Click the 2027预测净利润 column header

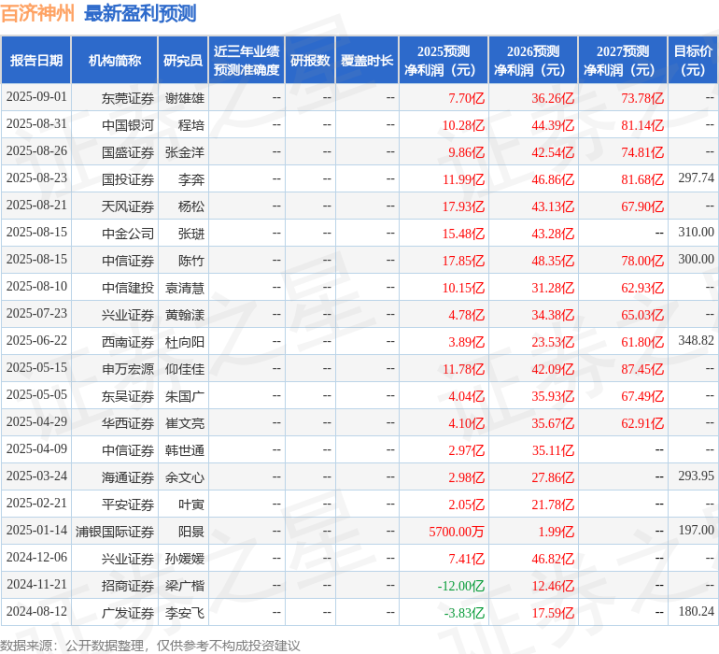coord(622,61)
